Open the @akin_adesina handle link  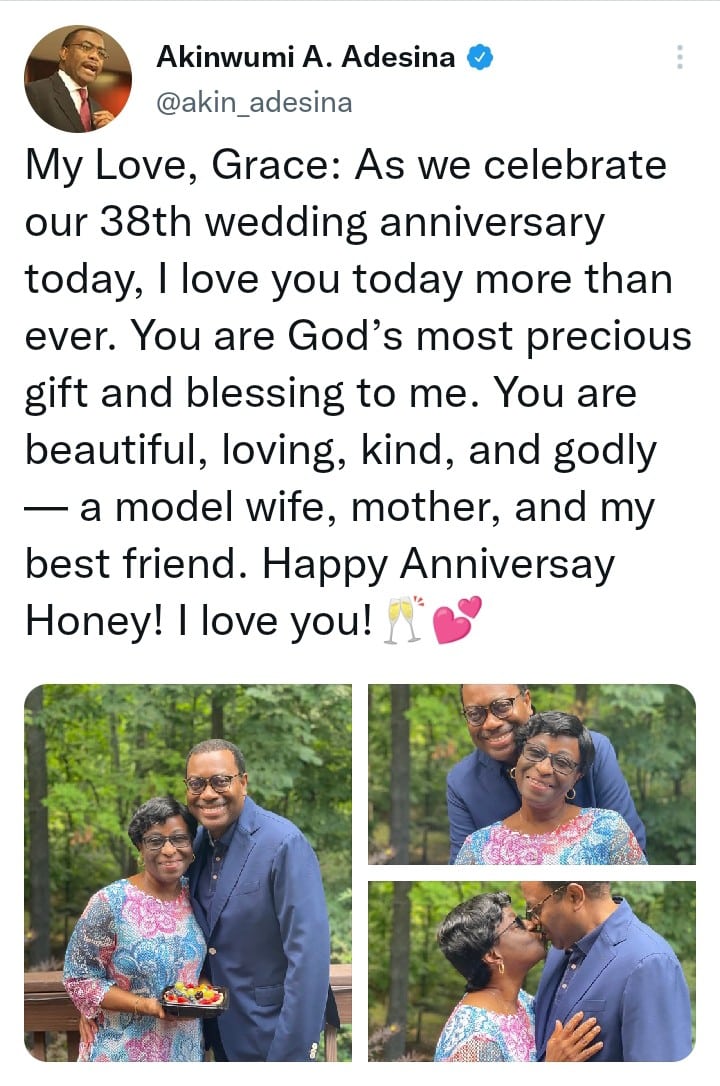pyautogui.click(x=254, y=103)
